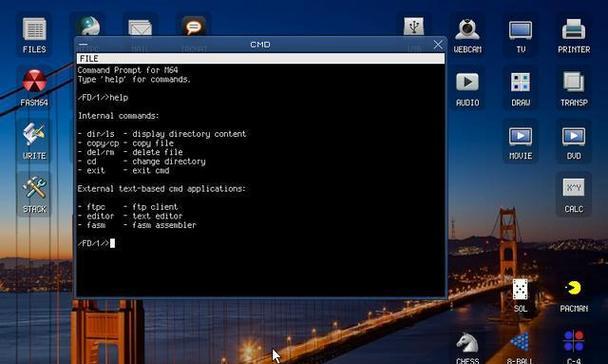Open the TV application icon

pos(520,35)
